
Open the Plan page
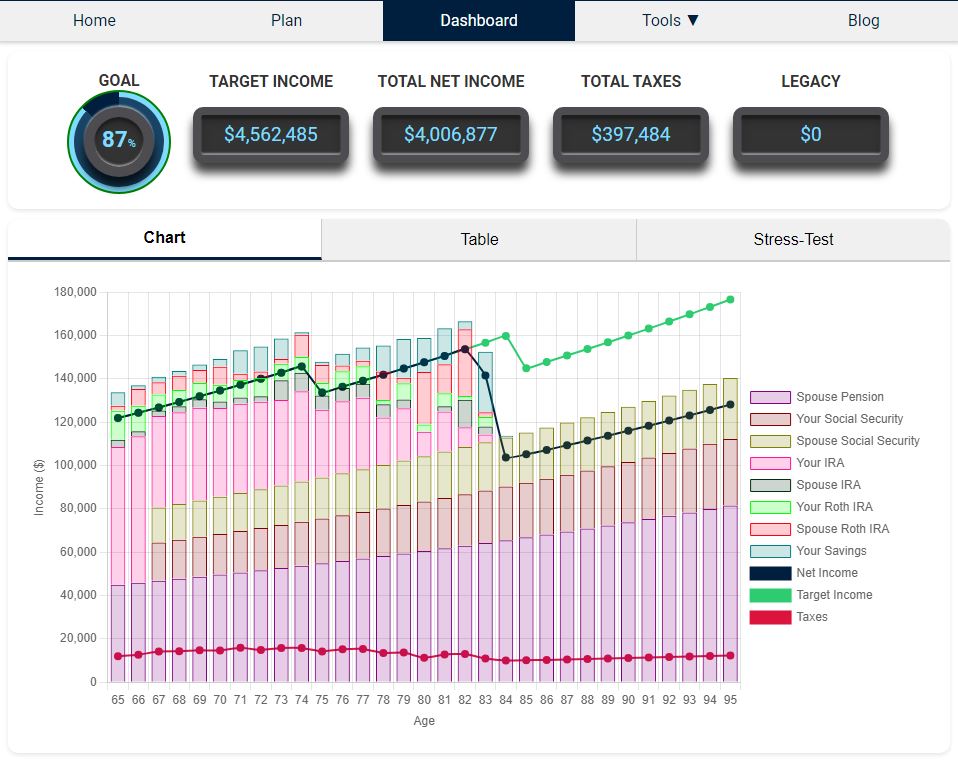pos(286,20)
